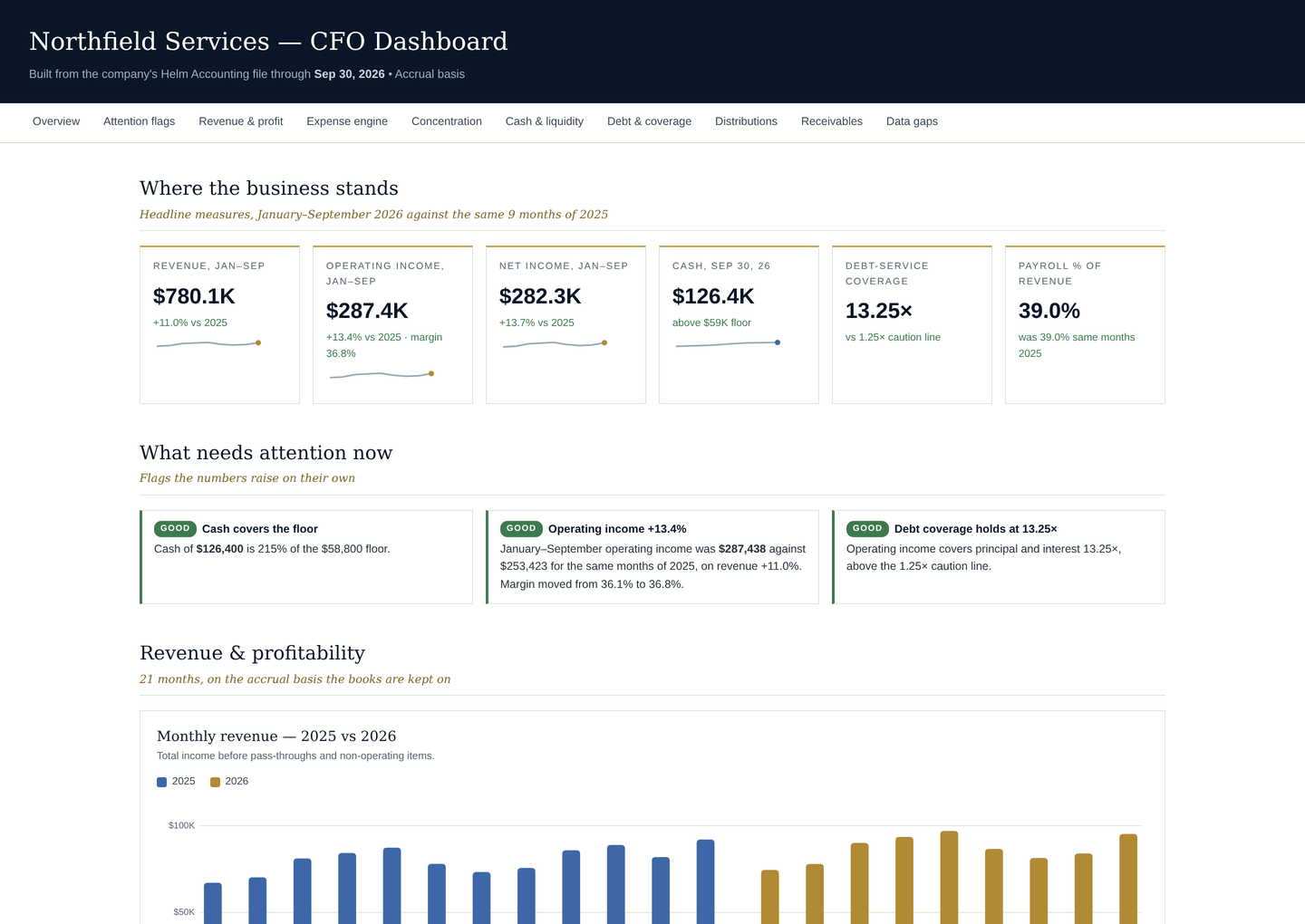This screenshot has height=924, width=1305.
Task: Navigate to Cash & liquidity
Action: coord(545,121)
